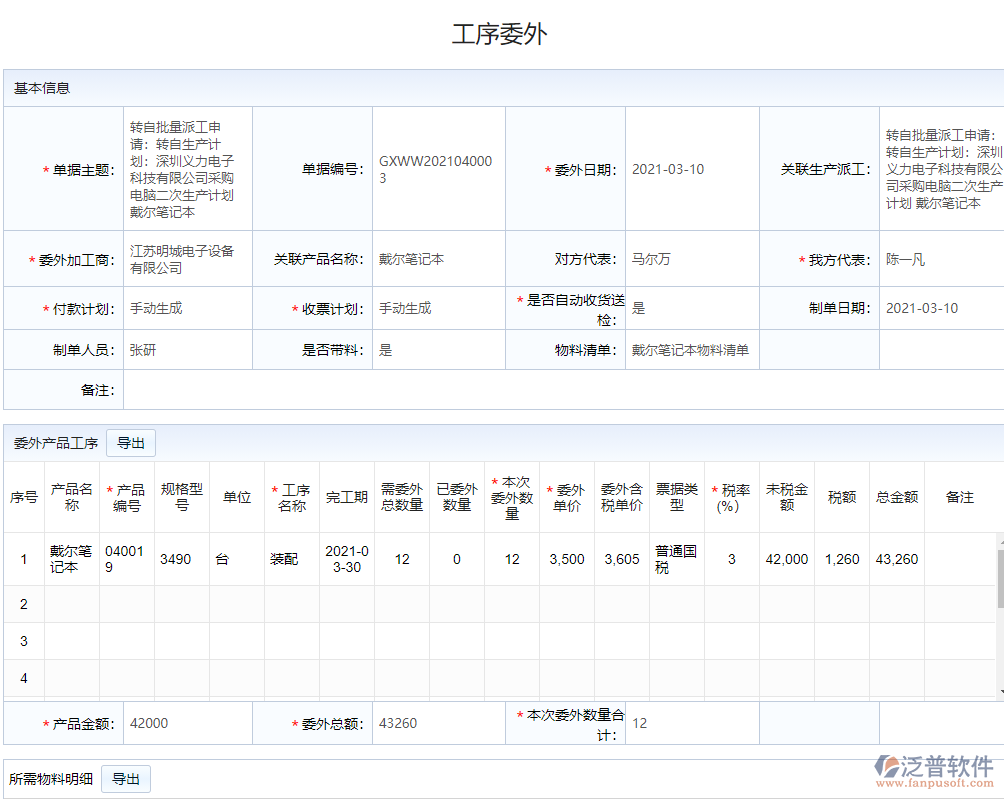Click the 制单日期 date value

940,308
